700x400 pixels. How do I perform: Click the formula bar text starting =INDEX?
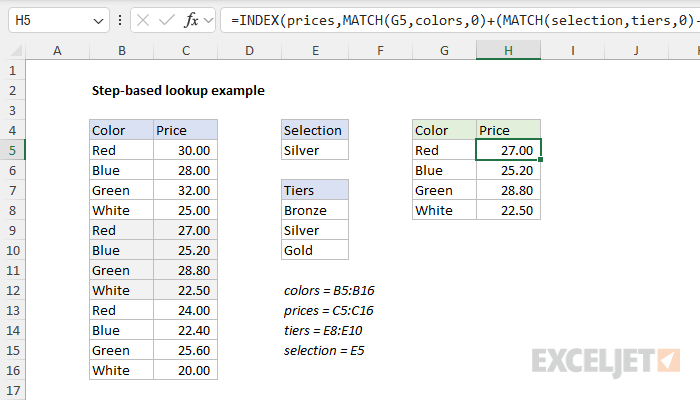point(464,20)
